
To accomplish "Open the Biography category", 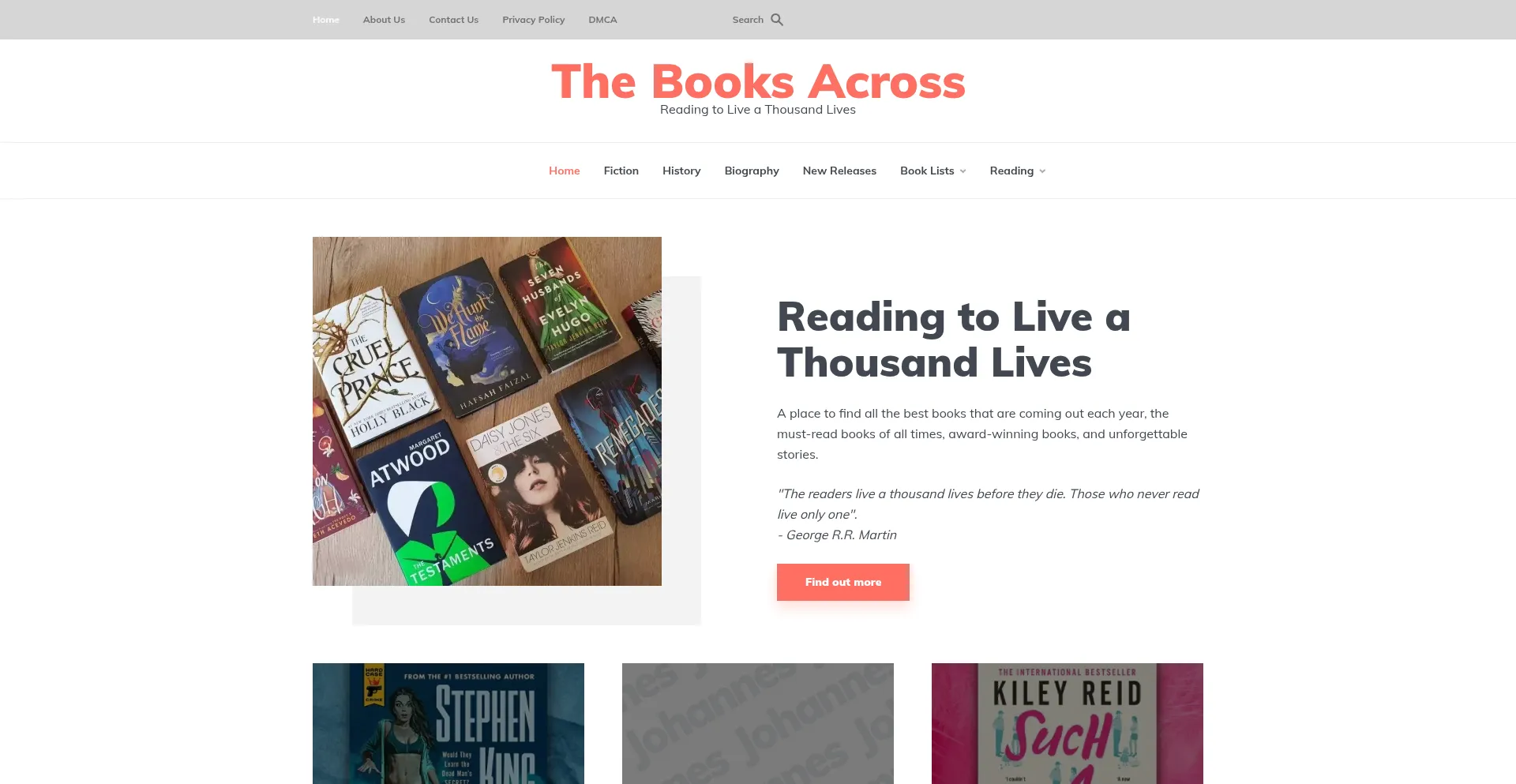I will pos(752,171).
